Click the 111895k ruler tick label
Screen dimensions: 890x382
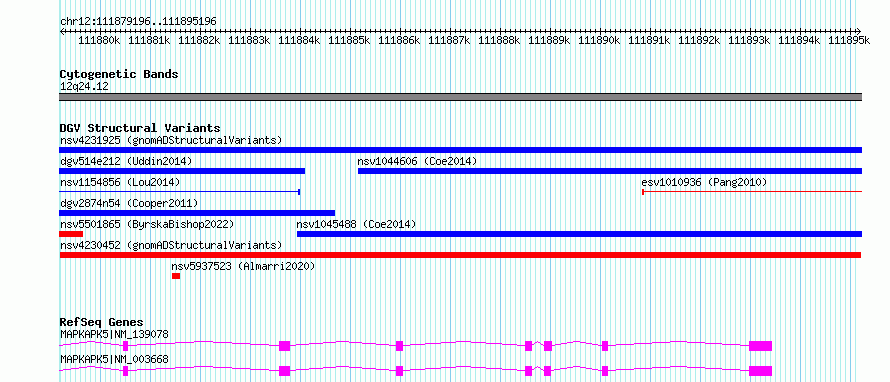[x=849, y=40]
